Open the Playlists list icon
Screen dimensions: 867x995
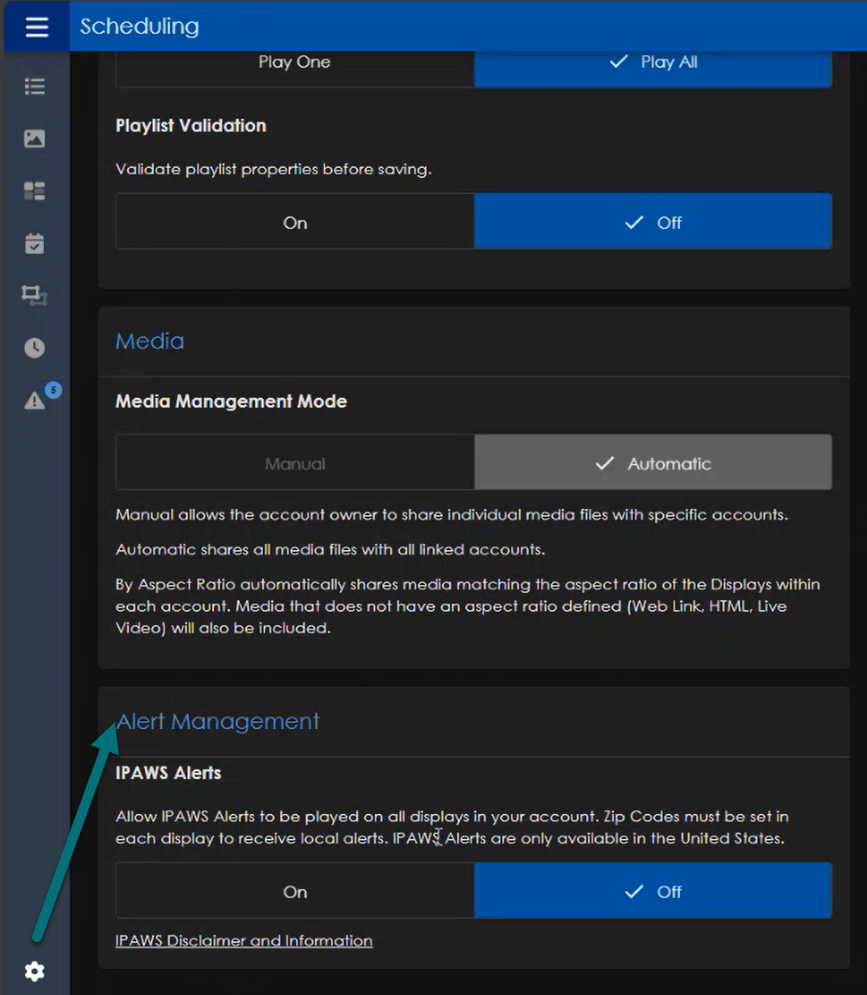34,87
